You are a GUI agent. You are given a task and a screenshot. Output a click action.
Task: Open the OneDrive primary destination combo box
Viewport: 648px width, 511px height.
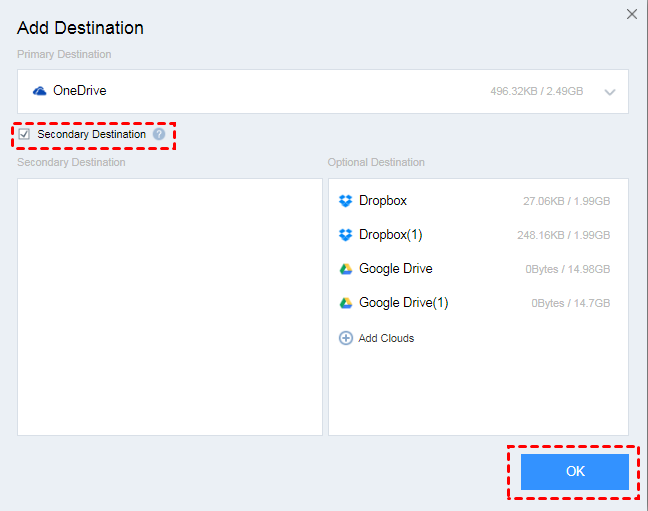(x=300, y=91)
